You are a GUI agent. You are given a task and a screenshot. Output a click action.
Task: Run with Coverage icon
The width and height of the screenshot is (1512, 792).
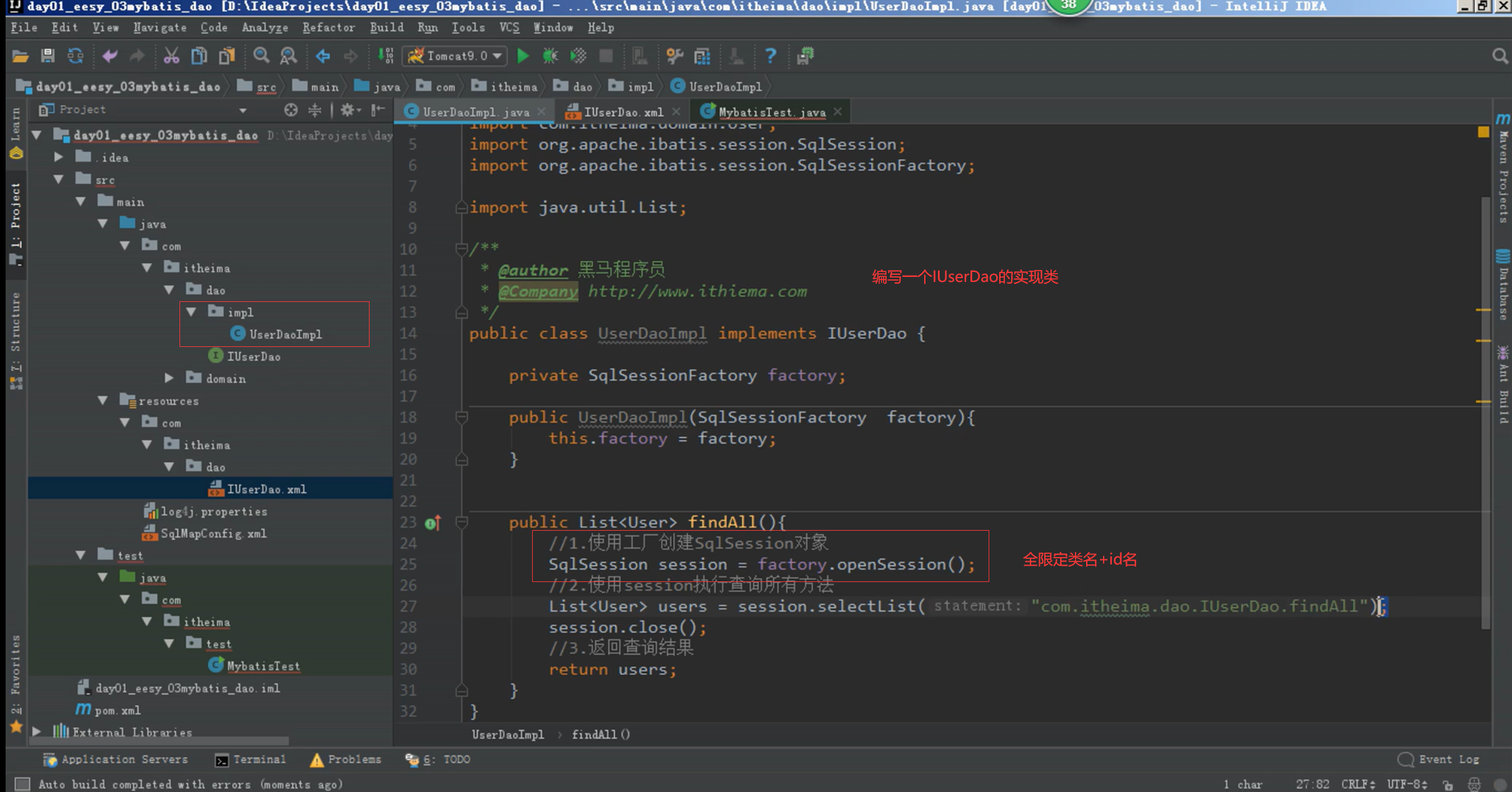pos(577,56)
